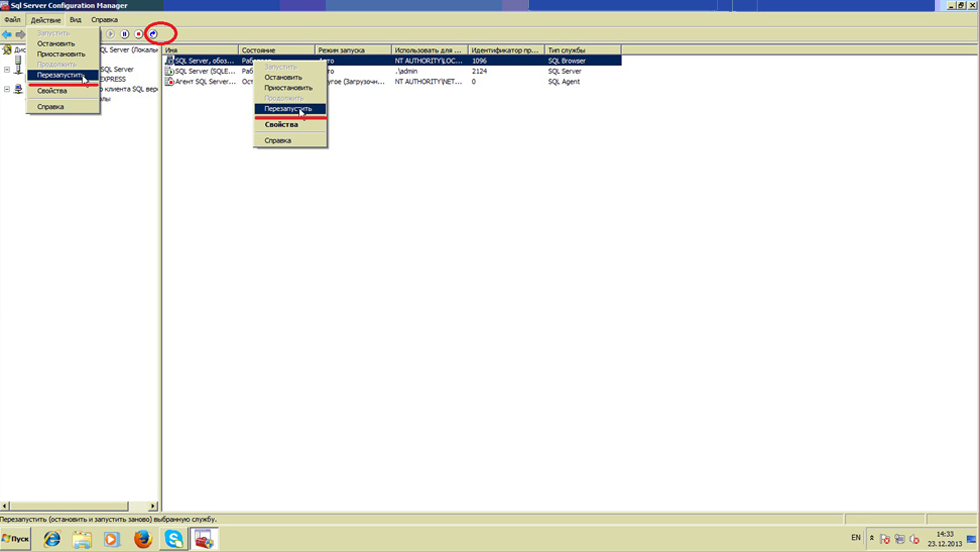Choose Перезапустить in the right context menu

288,108
